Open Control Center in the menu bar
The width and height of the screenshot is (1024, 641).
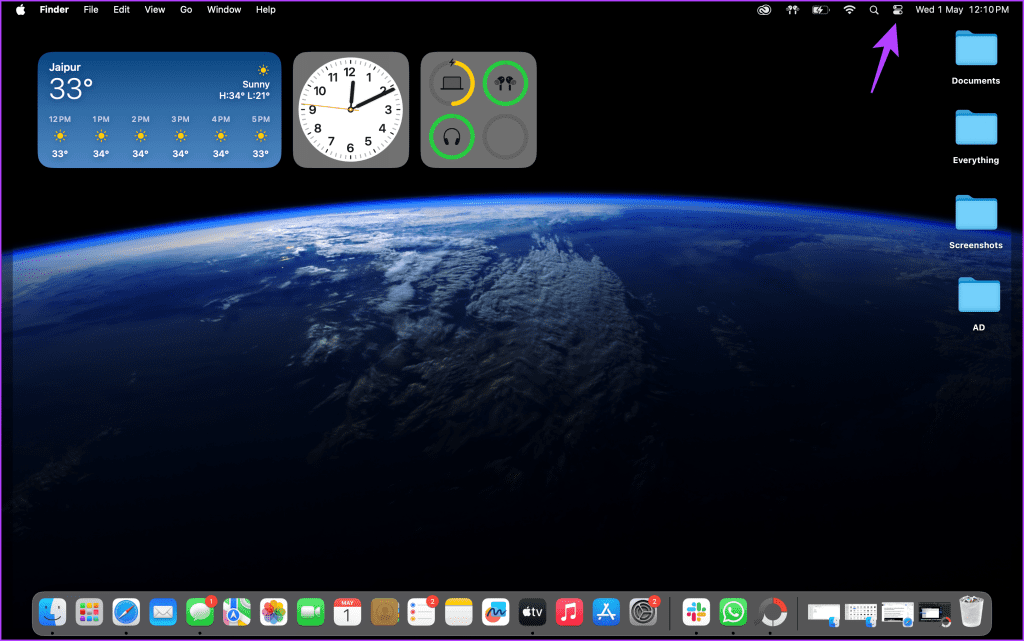click(x=897, y=10)
